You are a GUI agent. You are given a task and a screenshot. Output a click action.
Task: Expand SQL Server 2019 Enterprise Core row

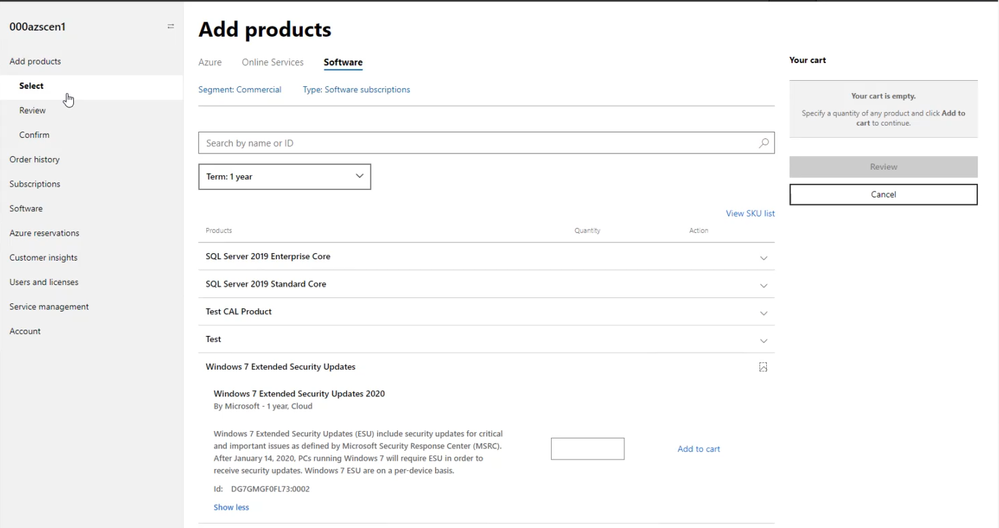[763, 258]
